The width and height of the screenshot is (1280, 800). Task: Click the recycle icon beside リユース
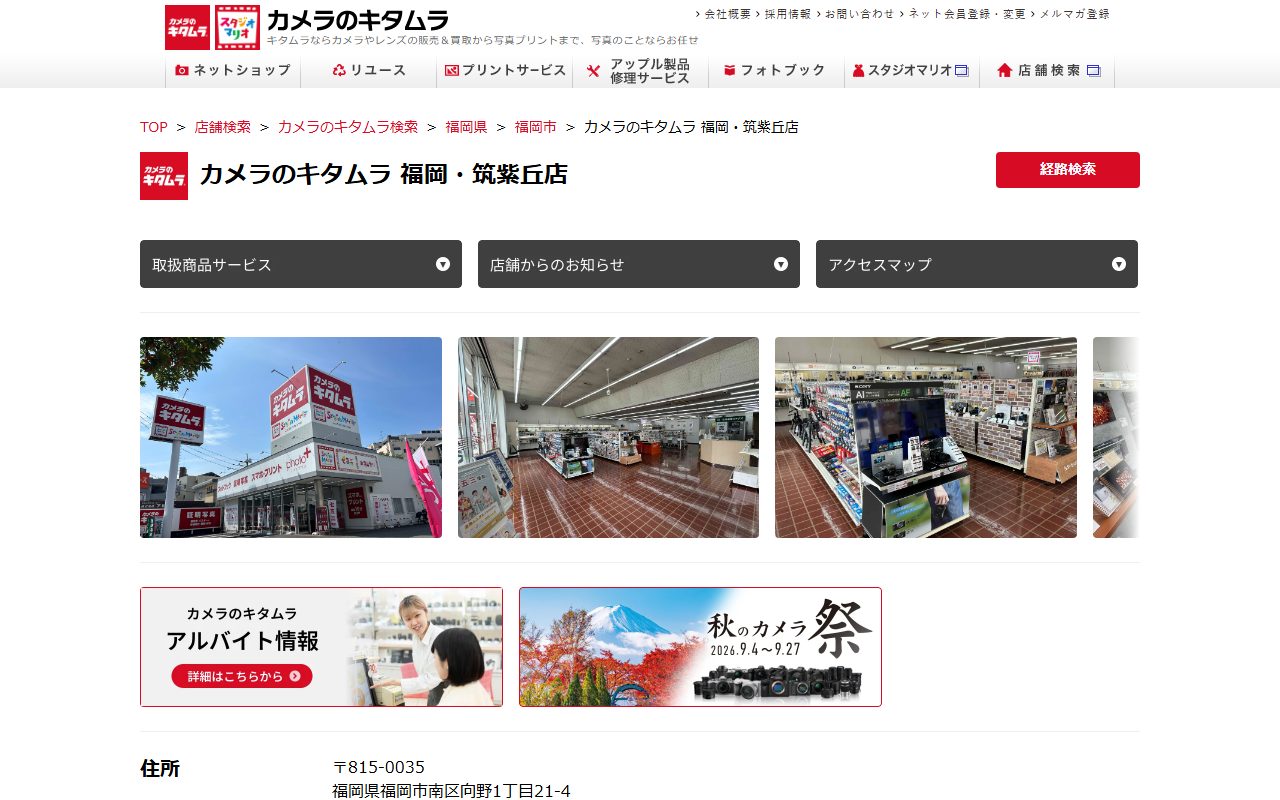(339, 70)
